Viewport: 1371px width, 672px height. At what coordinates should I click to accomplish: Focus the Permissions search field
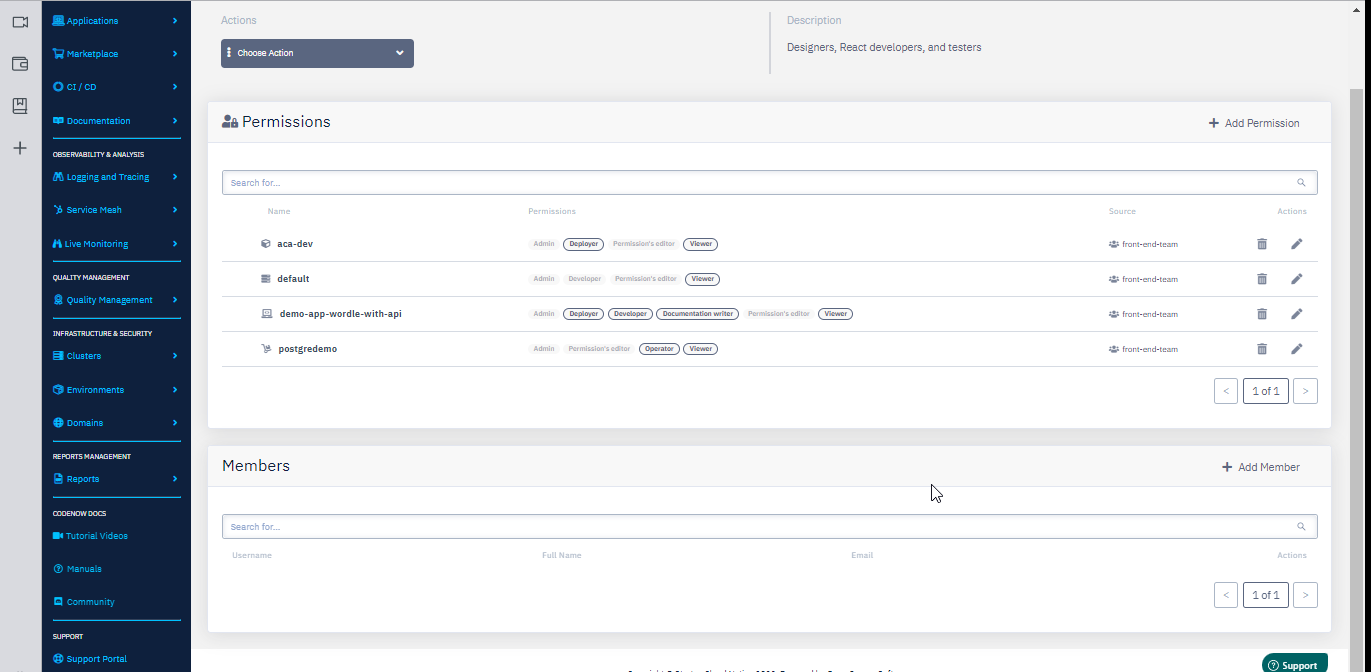point(769,183)
